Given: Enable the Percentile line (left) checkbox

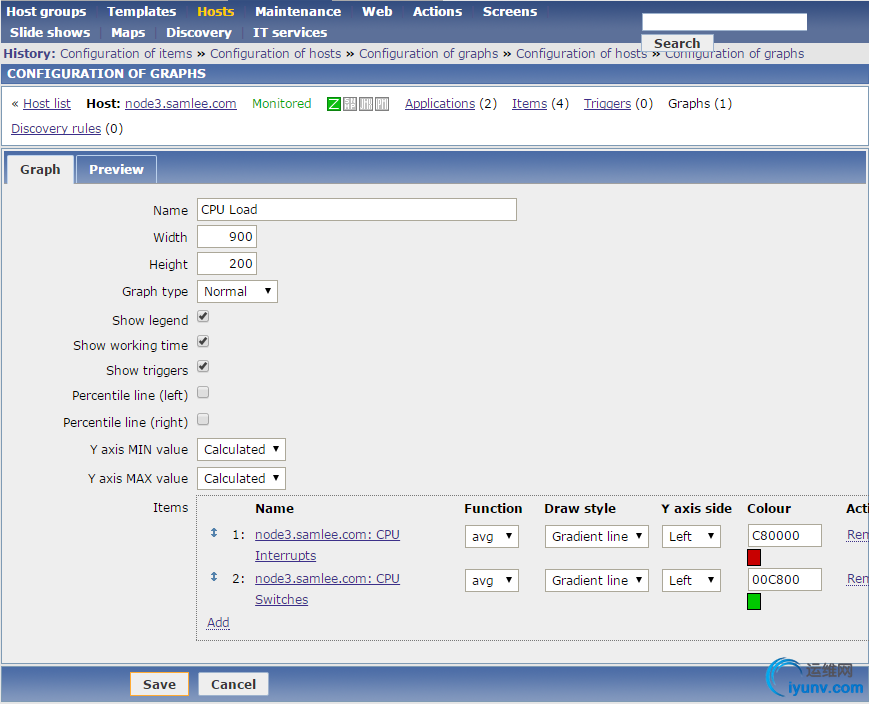Looking at the screenshot, I should coord(203,392).
